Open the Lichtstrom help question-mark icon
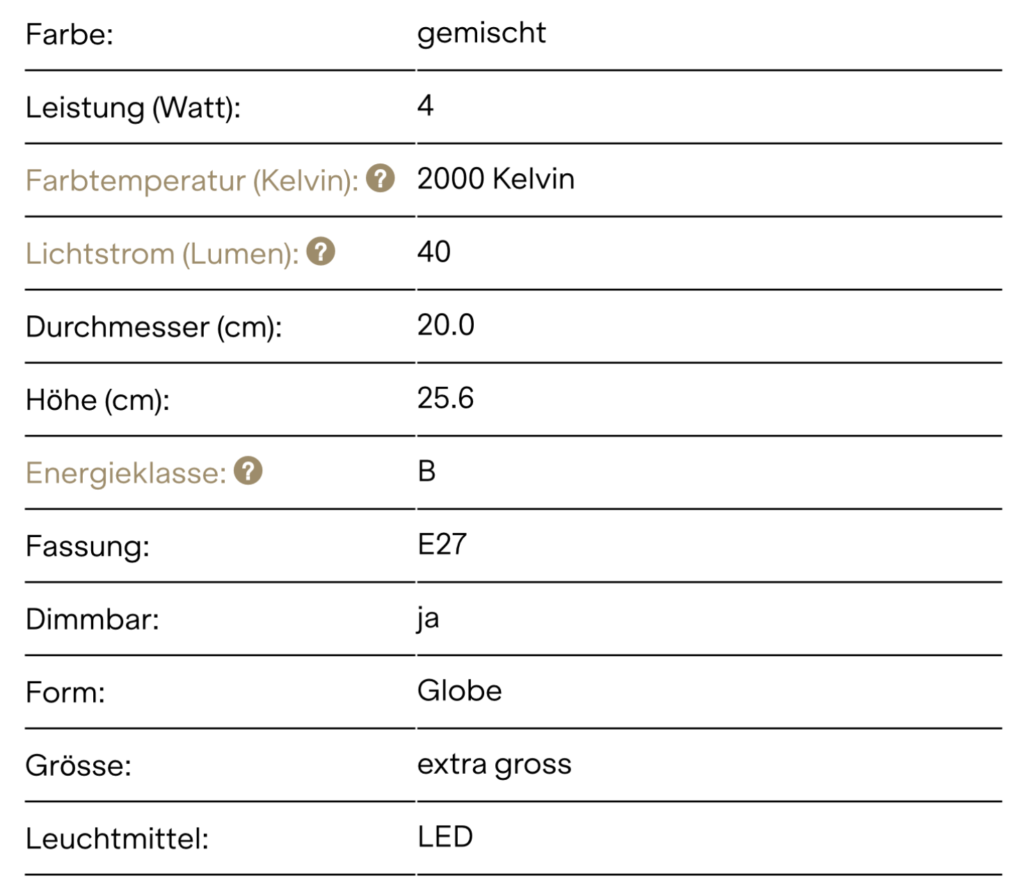Viewport: 1024px width, 894px height. click(321, 251)
